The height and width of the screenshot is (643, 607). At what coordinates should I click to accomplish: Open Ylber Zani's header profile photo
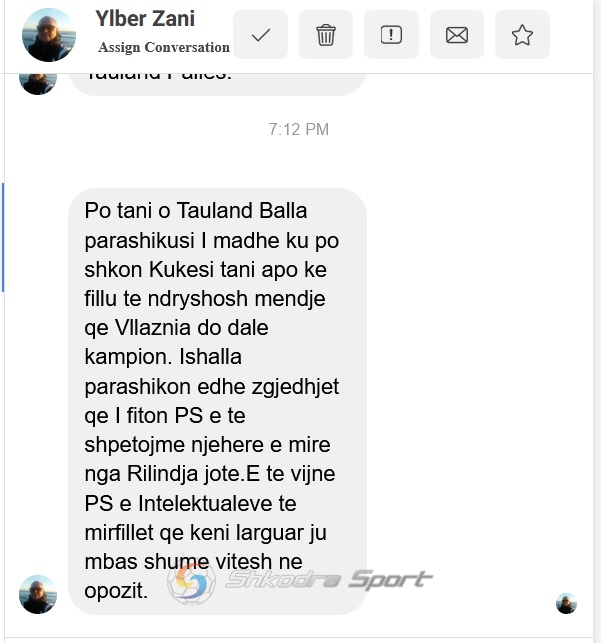pos(49,35)
